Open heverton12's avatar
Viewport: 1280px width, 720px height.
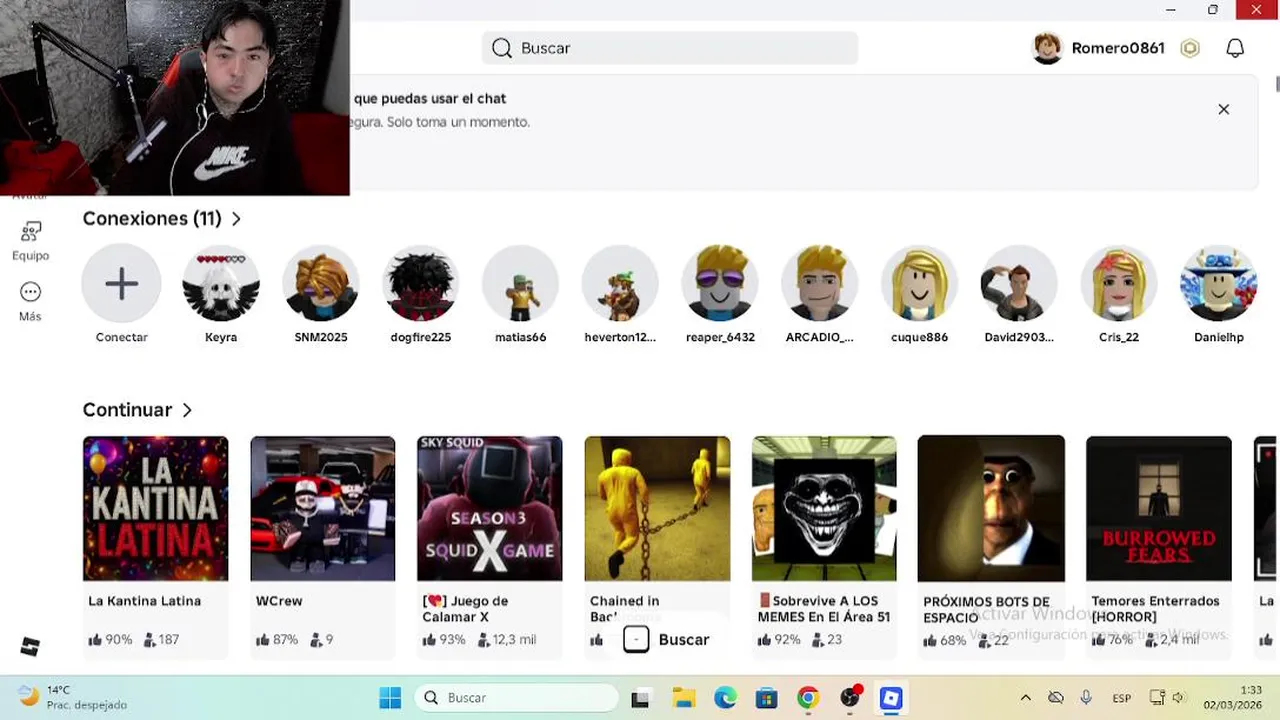point(620,284)
